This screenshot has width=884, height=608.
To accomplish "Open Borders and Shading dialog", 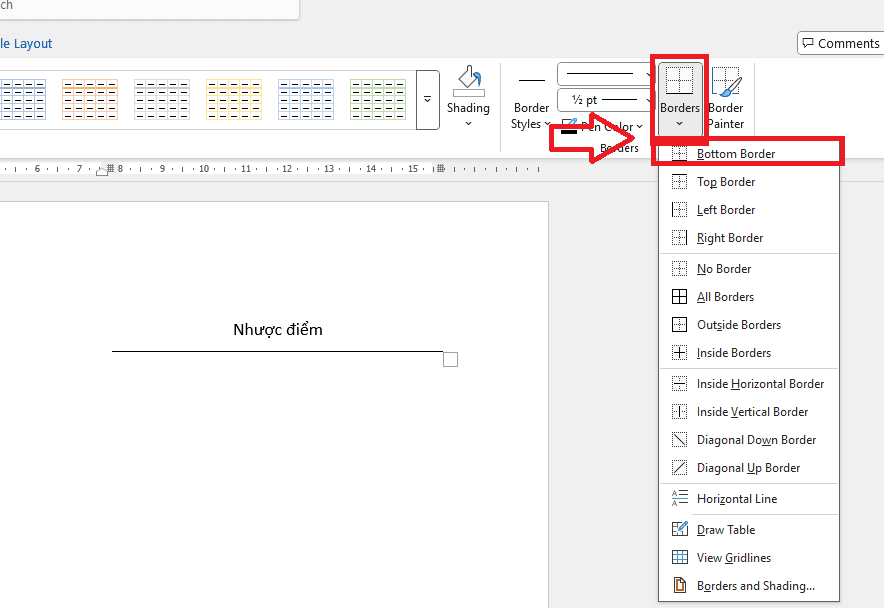I will [x=755, y=586].
